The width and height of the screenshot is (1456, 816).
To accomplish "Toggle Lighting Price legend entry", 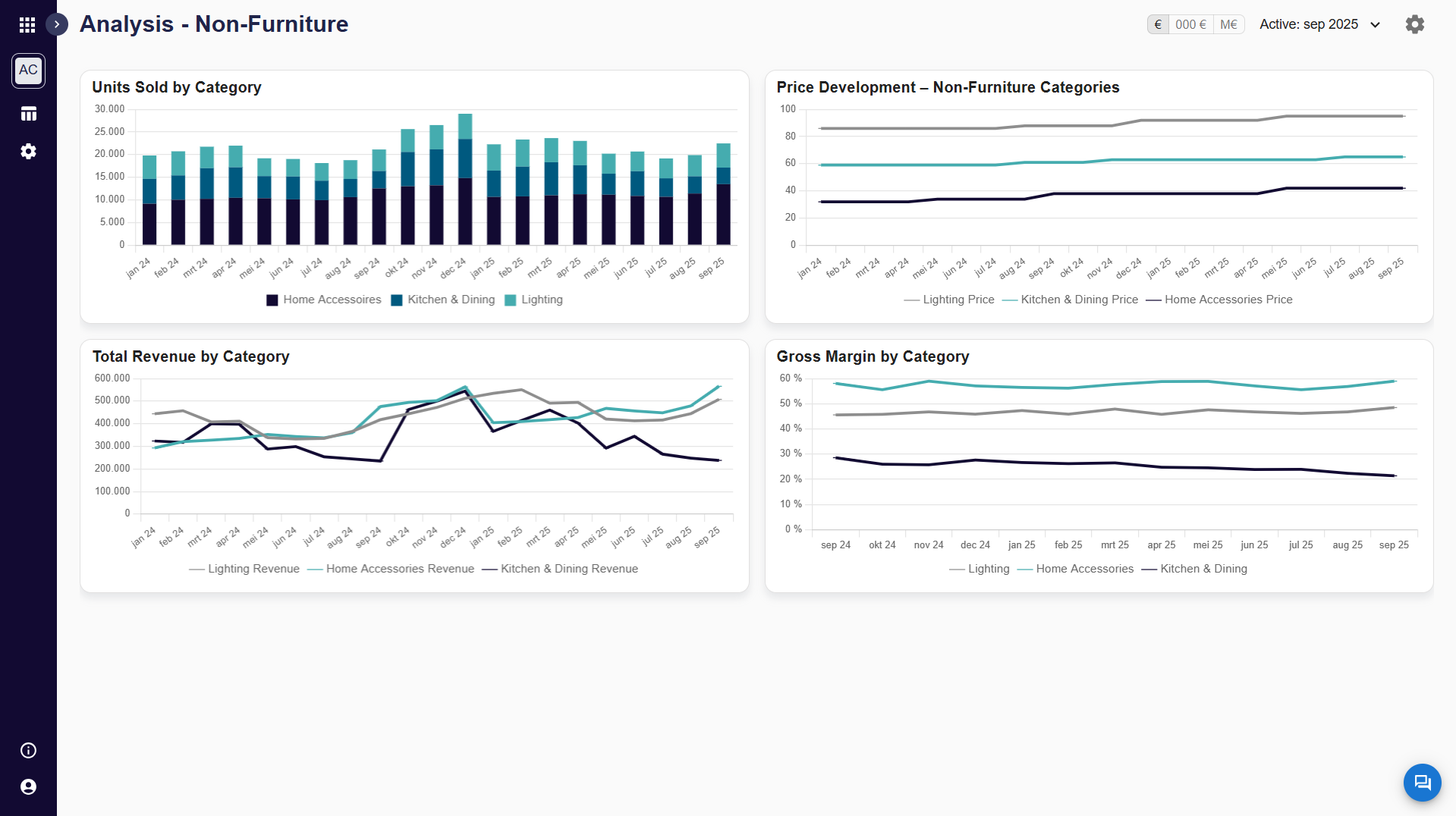I will pos(949,300).
